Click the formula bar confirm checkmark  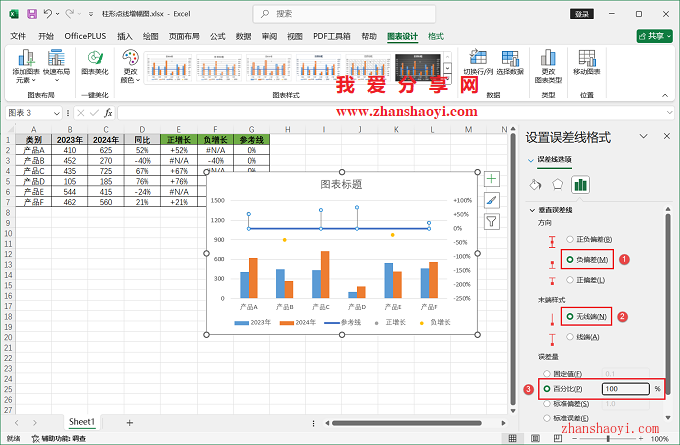(94, 113)
